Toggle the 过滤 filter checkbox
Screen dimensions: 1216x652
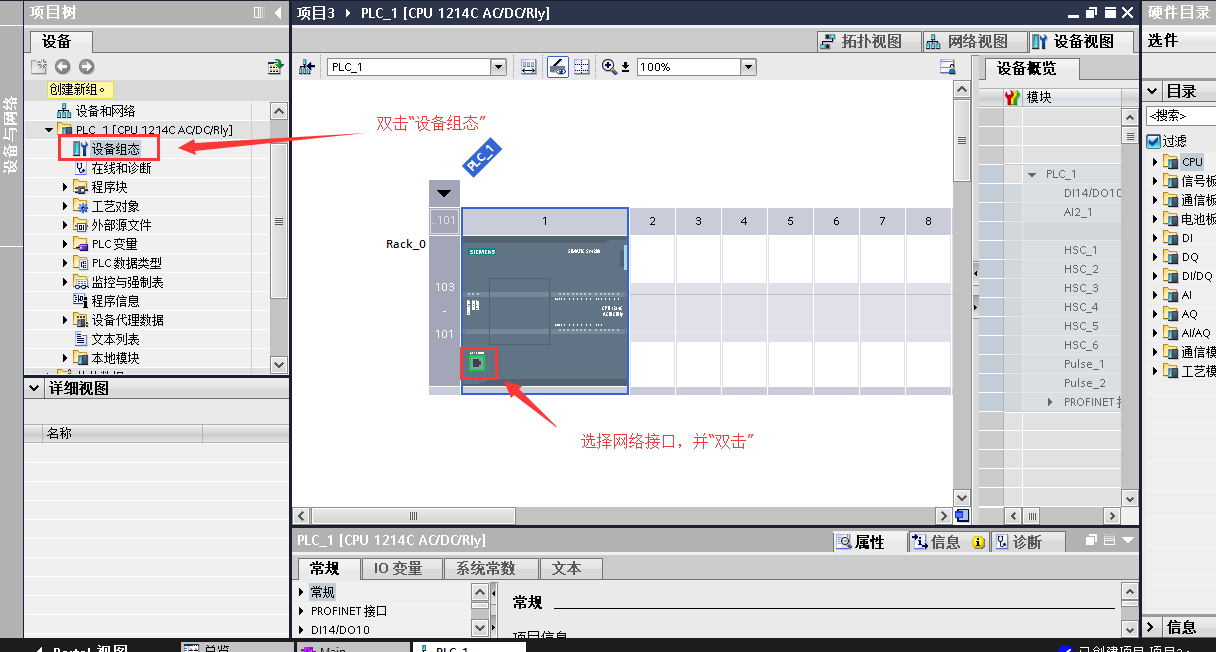tap(1154, 141)
